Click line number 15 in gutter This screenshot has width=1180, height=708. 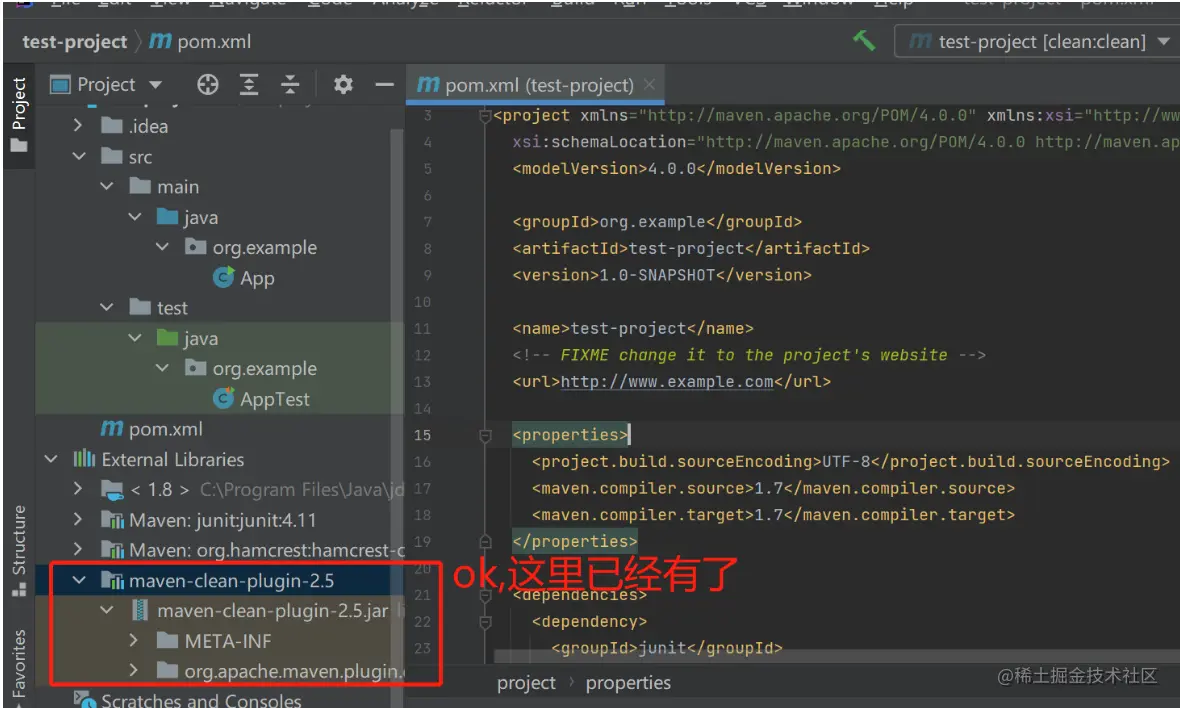[422, 435]
